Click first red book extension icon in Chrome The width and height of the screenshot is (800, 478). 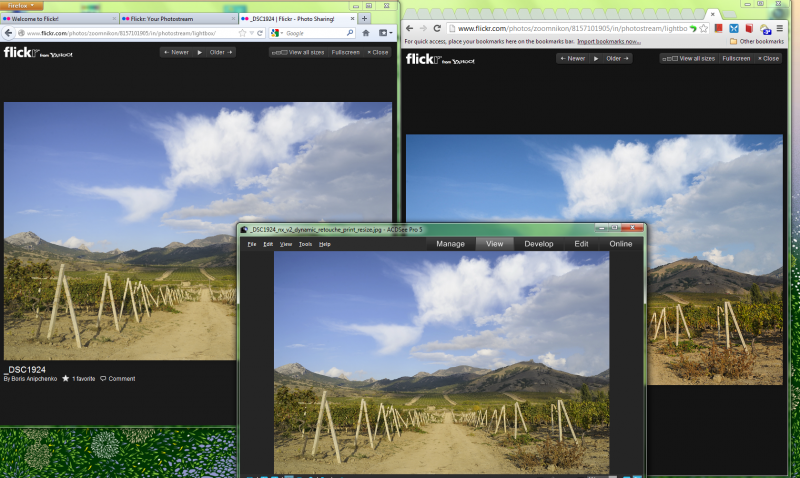718,29
